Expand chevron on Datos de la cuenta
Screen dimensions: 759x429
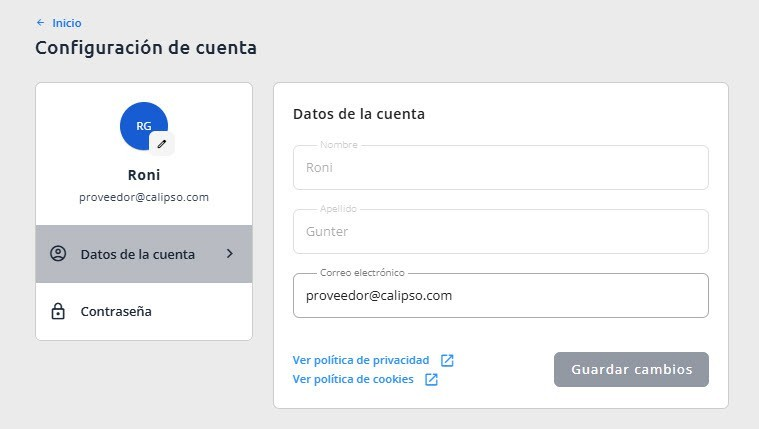click(x=230, y=254)
